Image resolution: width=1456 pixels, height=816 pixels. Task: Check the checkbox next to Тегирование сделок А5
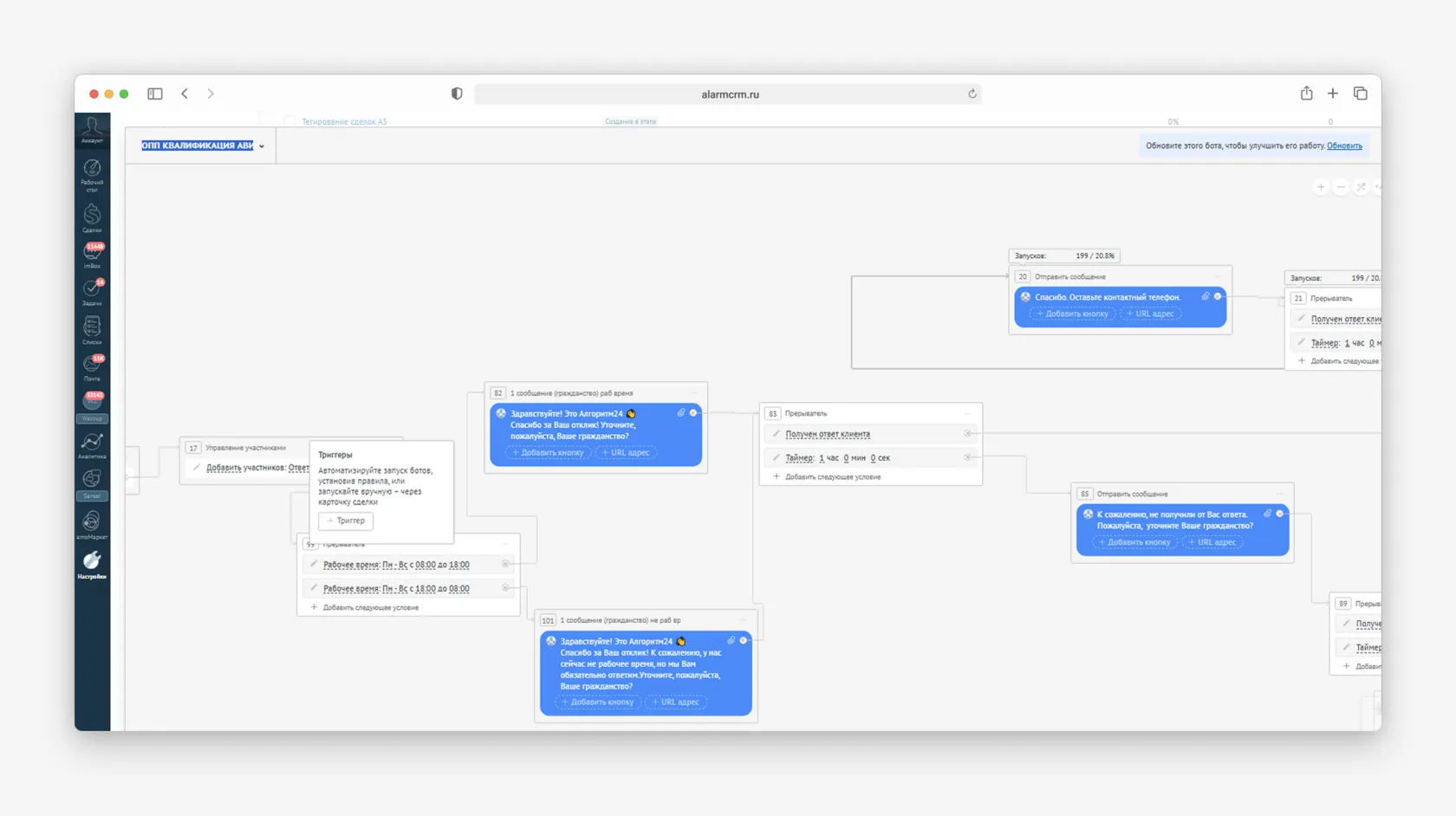pyautogui.click(x=290, y=121)
